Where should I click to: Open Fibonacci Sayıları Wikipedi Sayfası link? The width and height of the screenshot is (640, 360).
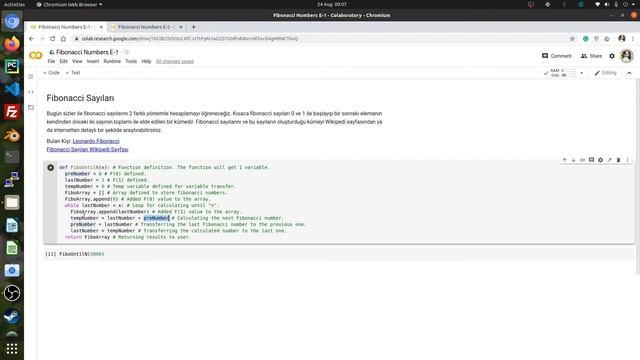(87, 149)
